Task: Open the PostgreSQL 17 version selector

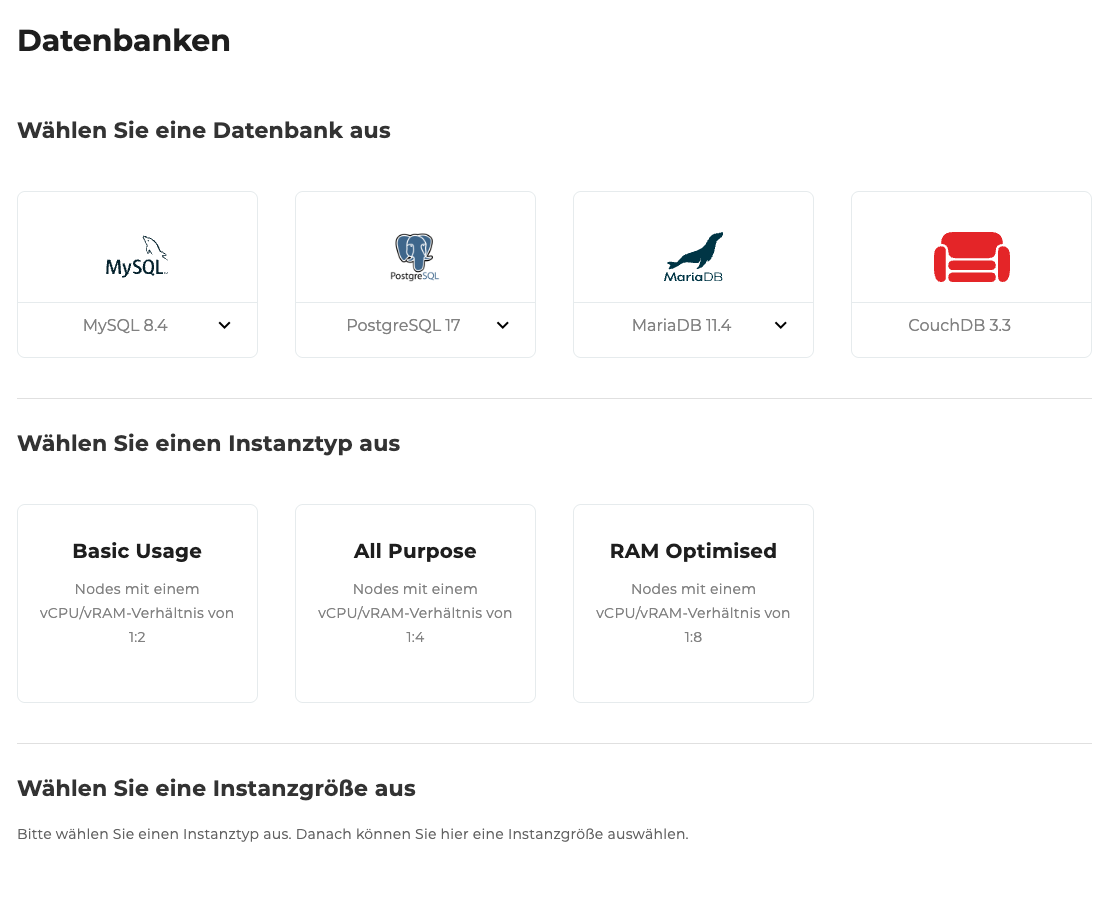Action: (x=502, y=325)
